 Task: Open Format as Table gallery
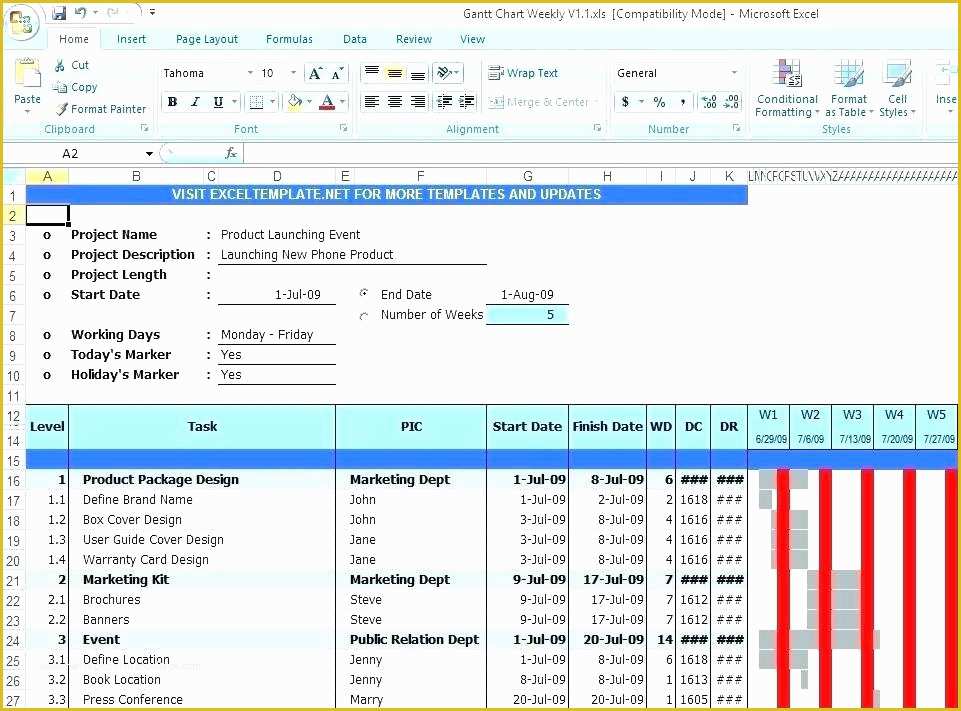(x=849, y=88)
